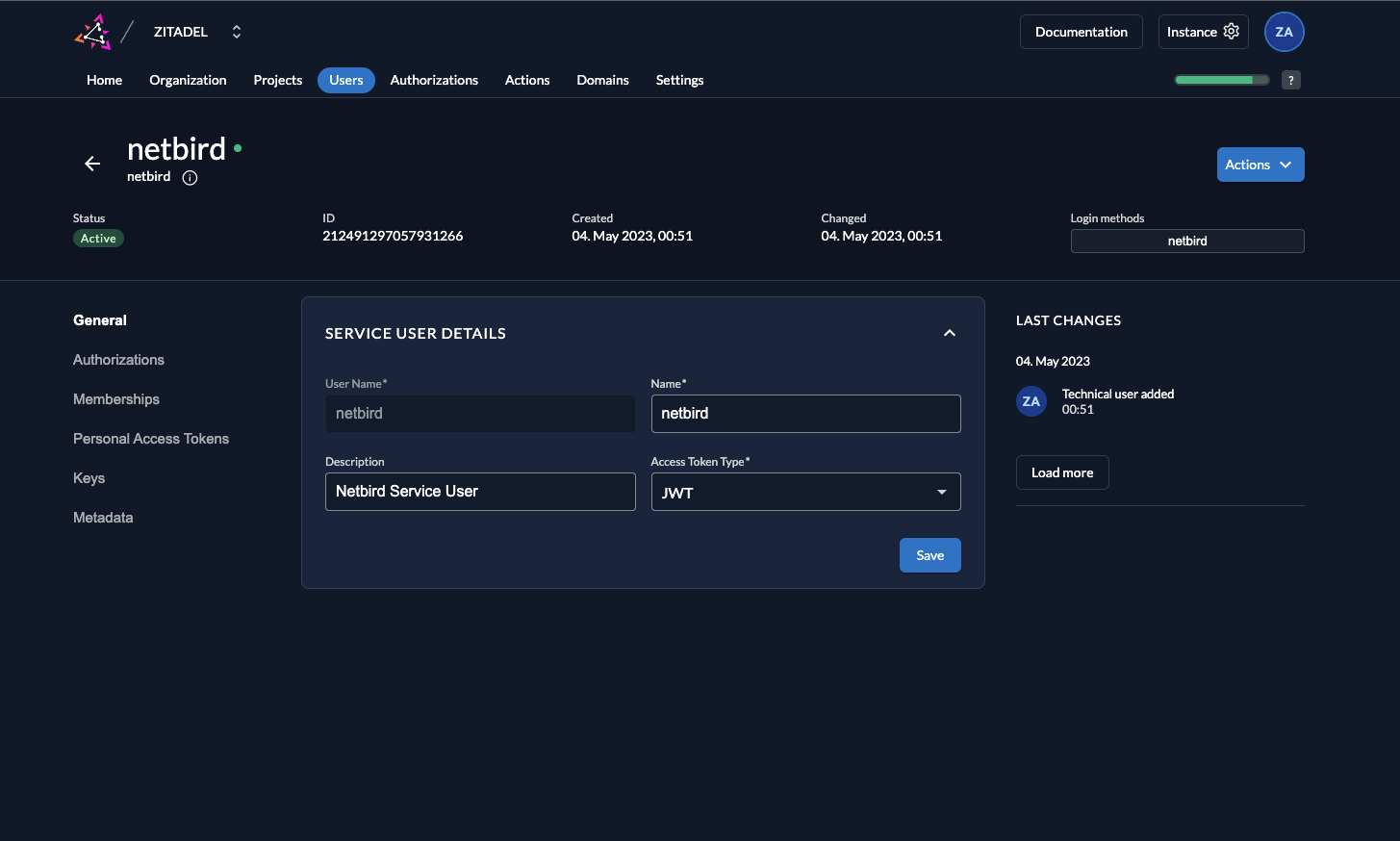Click the Changed date value
This screenshot has height=841, width=1400.
pyautogui.click(x=881, y=236)
